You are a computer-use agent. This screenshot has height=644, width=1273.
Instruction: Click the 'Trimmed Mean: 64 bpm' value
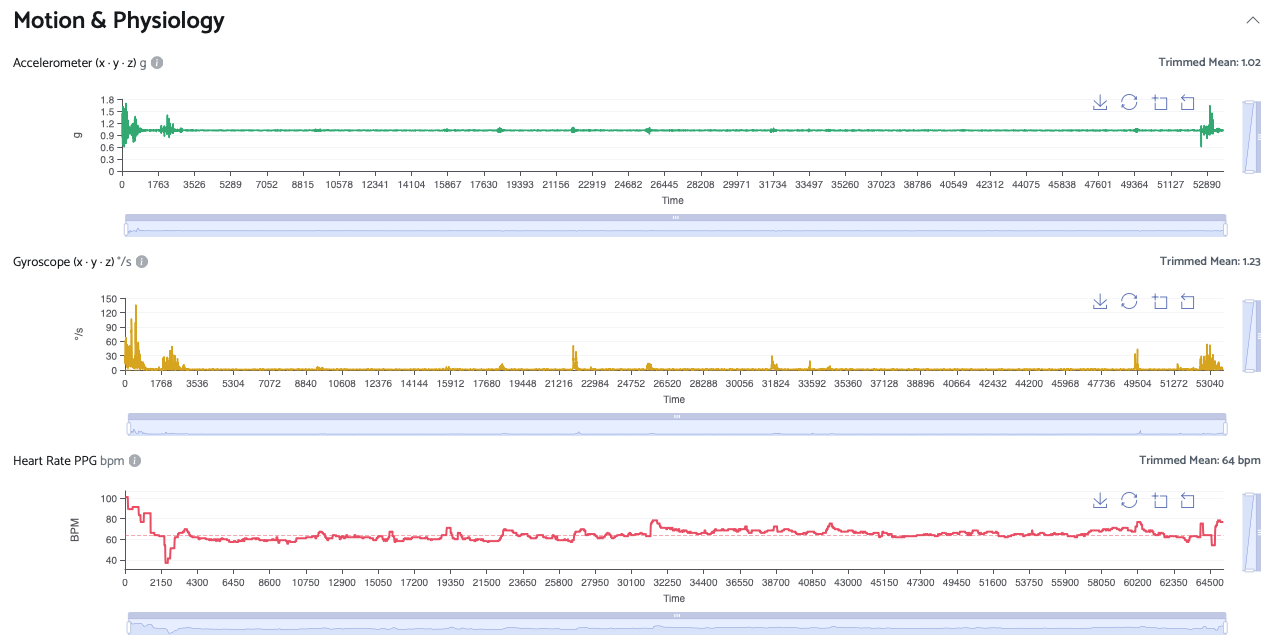1200,460
